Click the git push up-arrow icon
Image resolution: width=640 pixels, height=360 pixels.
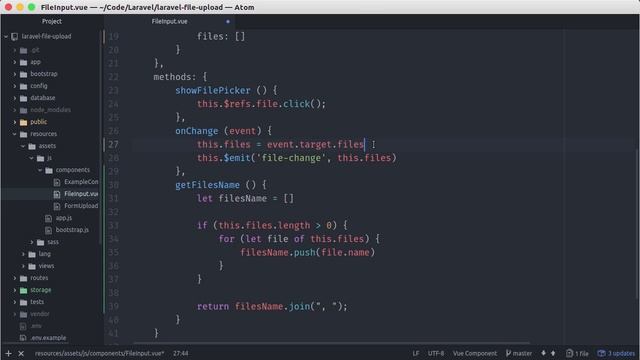coord(553,353)
